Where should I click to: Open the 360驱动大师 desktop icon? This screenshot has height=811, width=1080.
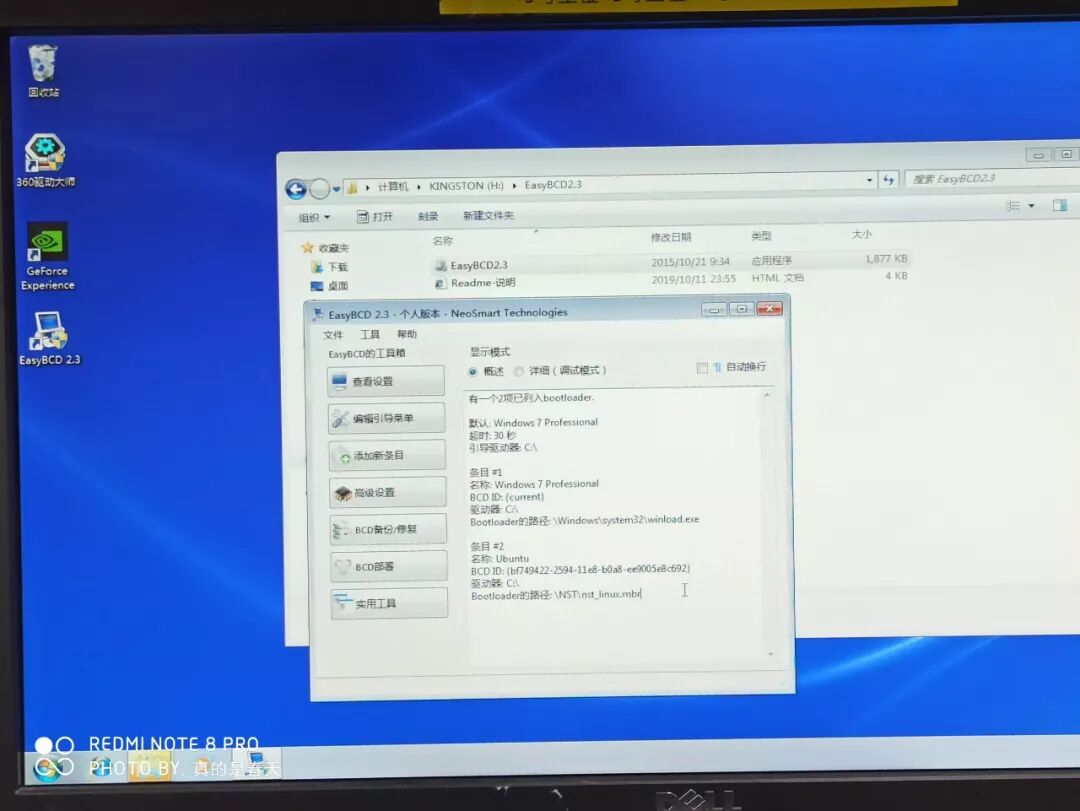[45, 161]
